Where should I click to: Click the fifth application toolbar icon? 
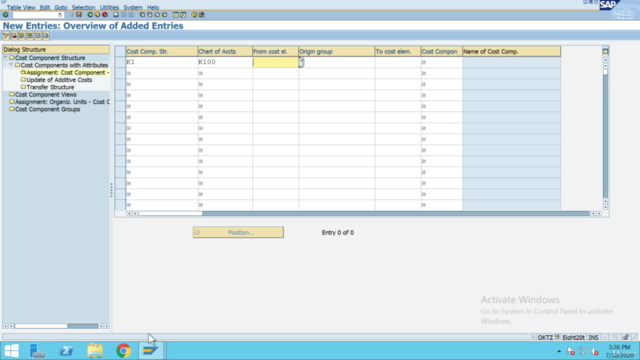pyautogui.click(x=38, y=36)
